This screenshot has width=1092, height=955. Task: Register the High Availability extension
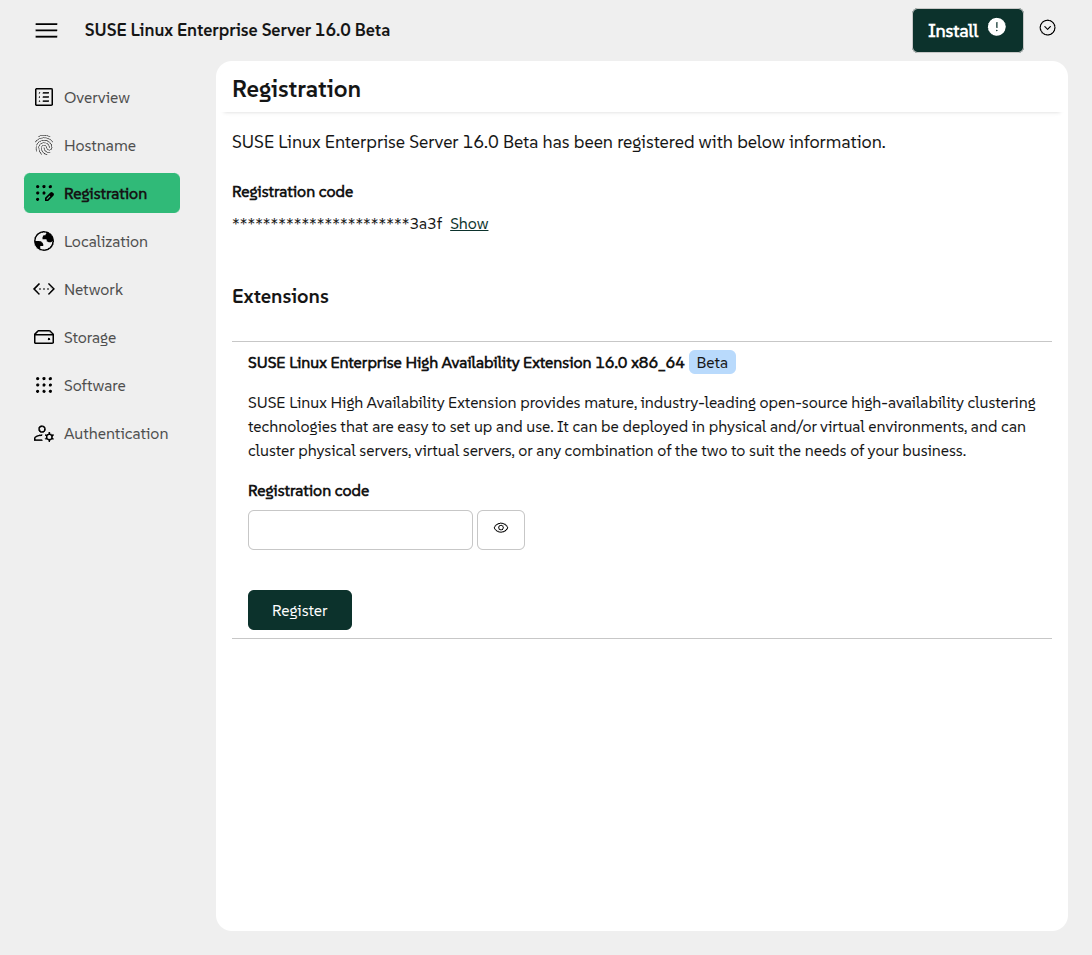[299, 610]
